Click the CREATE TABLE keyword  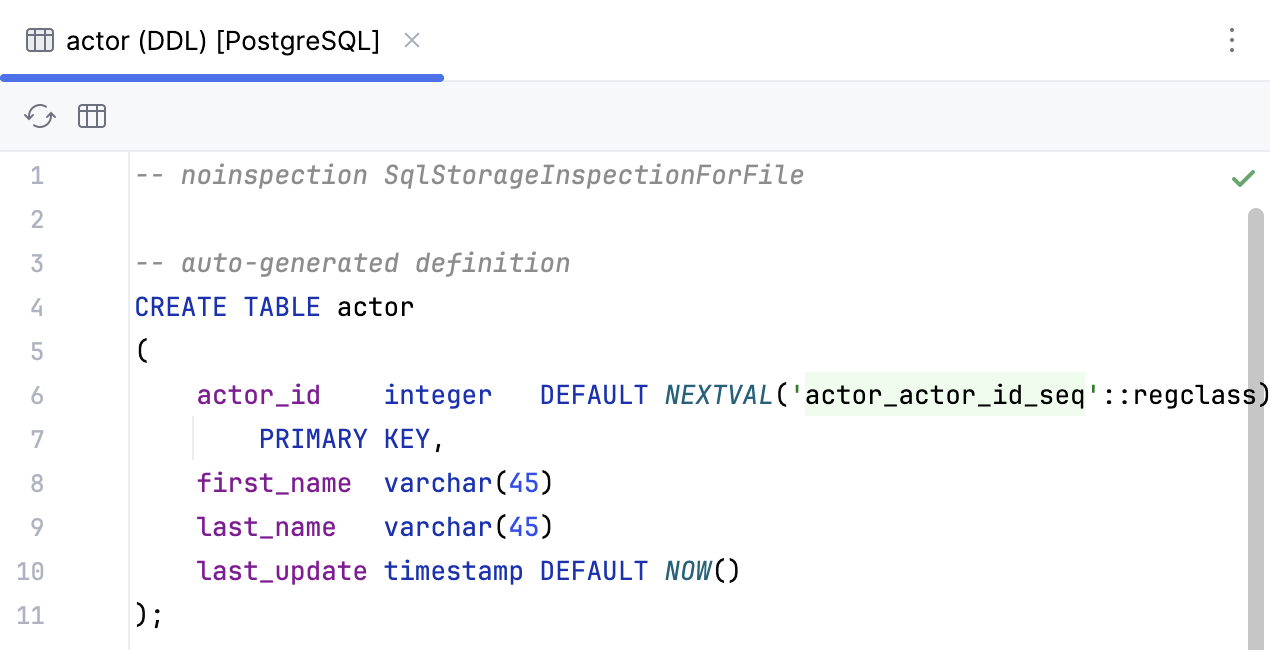pos(227,307)
